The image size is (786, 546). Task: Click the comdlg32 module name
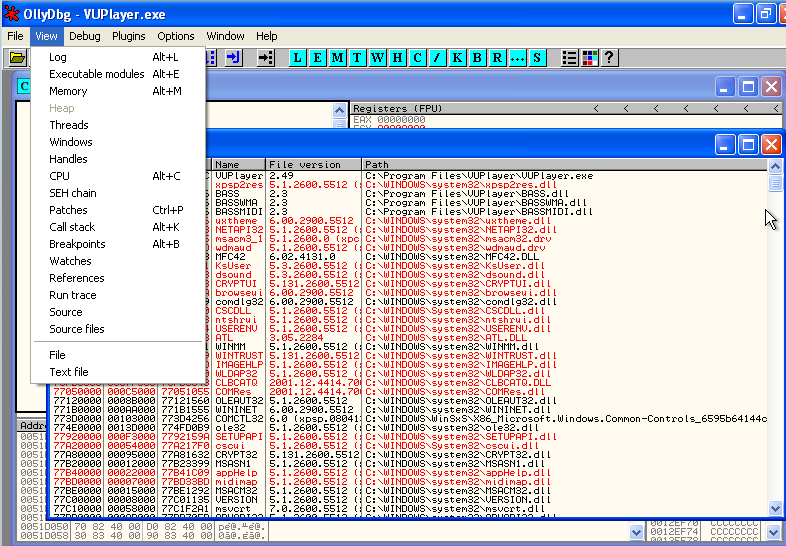(239, 302)
